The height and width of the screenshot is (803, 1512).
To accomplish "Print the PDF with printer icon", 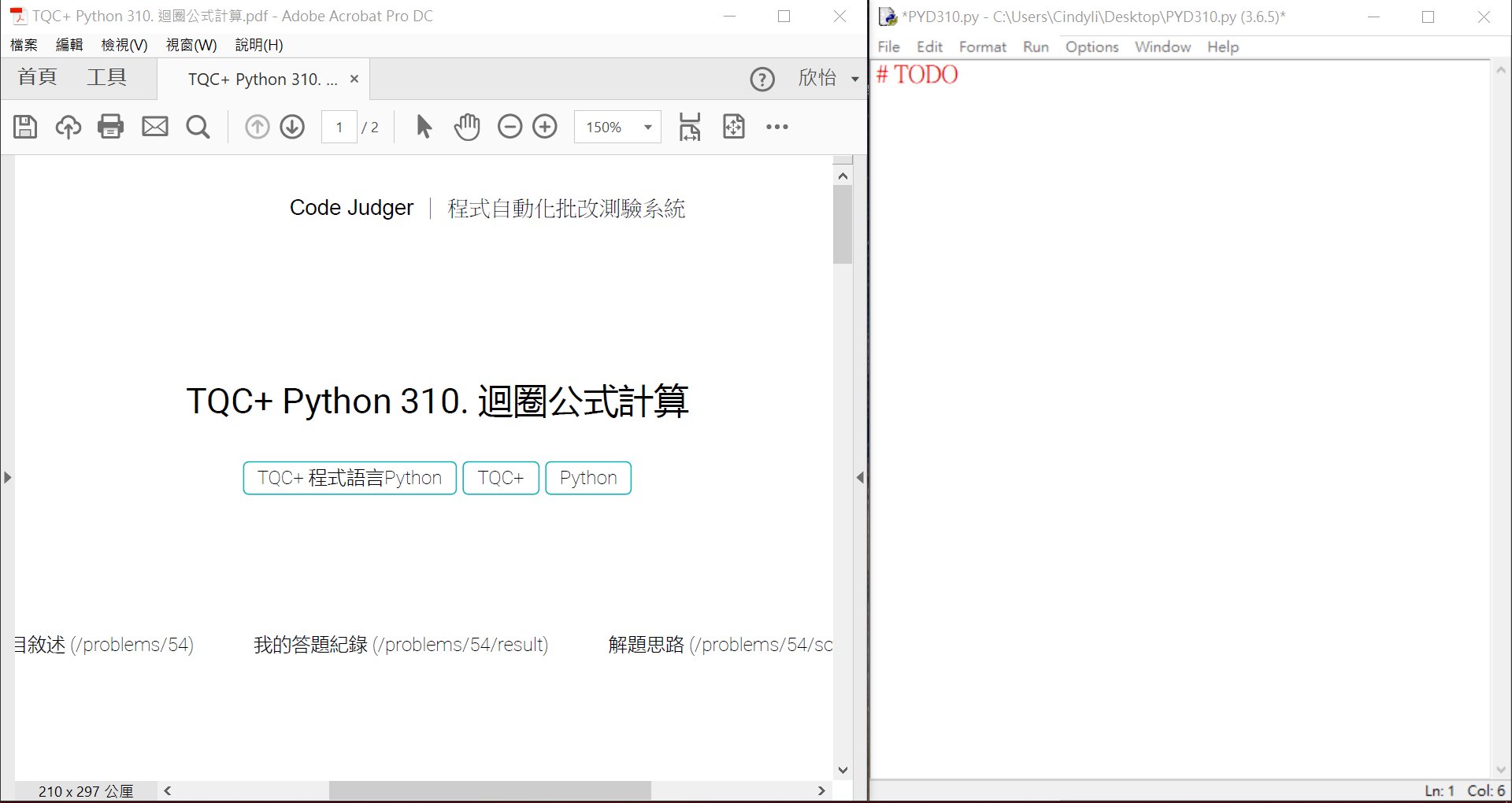I will tap(111, 127).
